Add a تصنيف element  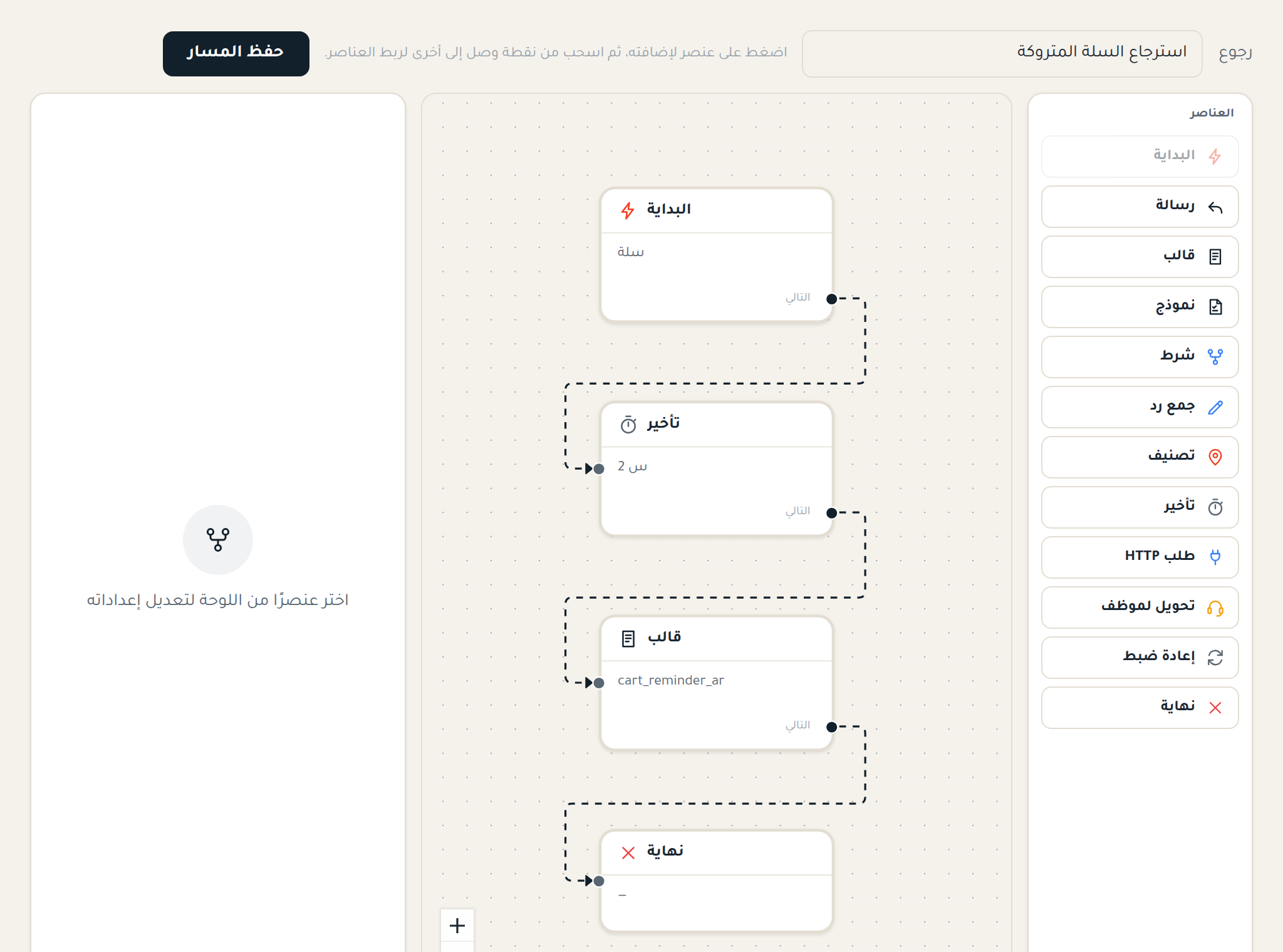pyautogui.click(x=1140, y=457)
